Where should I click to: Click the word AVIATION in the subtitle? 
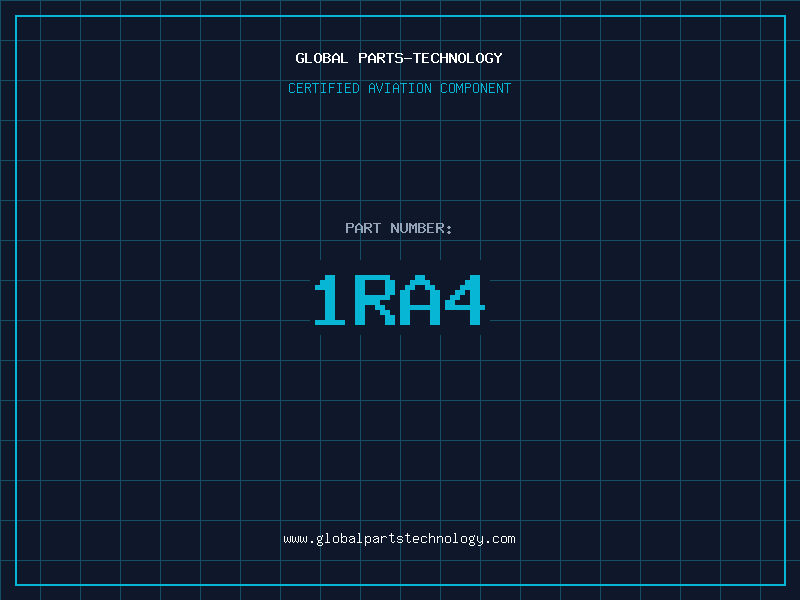(399, 88)
